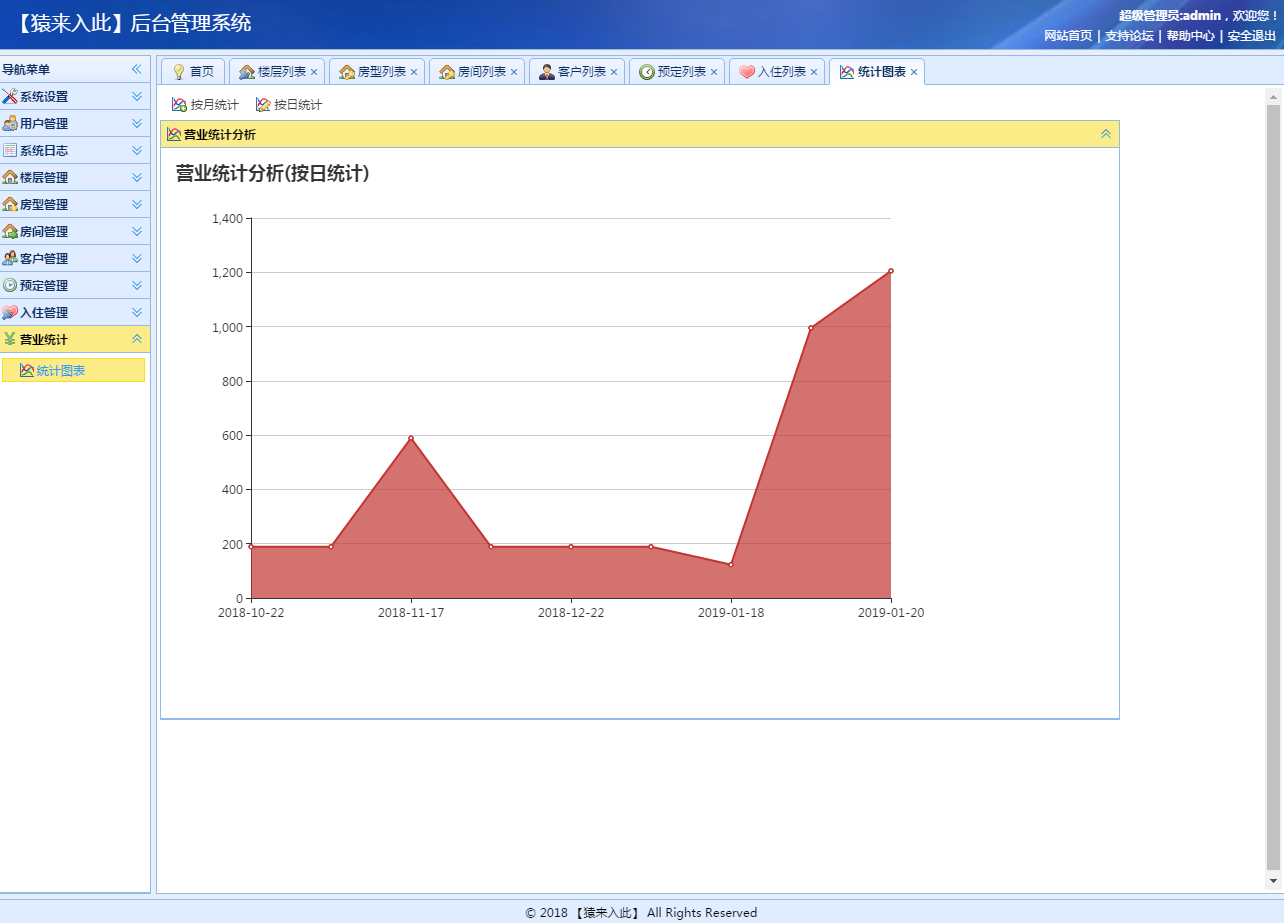Image resolution: width=1284 pixels, height=923 pixels.
Task: Click the 安全退出 logout link
Action: click(x=1252, y=36)
